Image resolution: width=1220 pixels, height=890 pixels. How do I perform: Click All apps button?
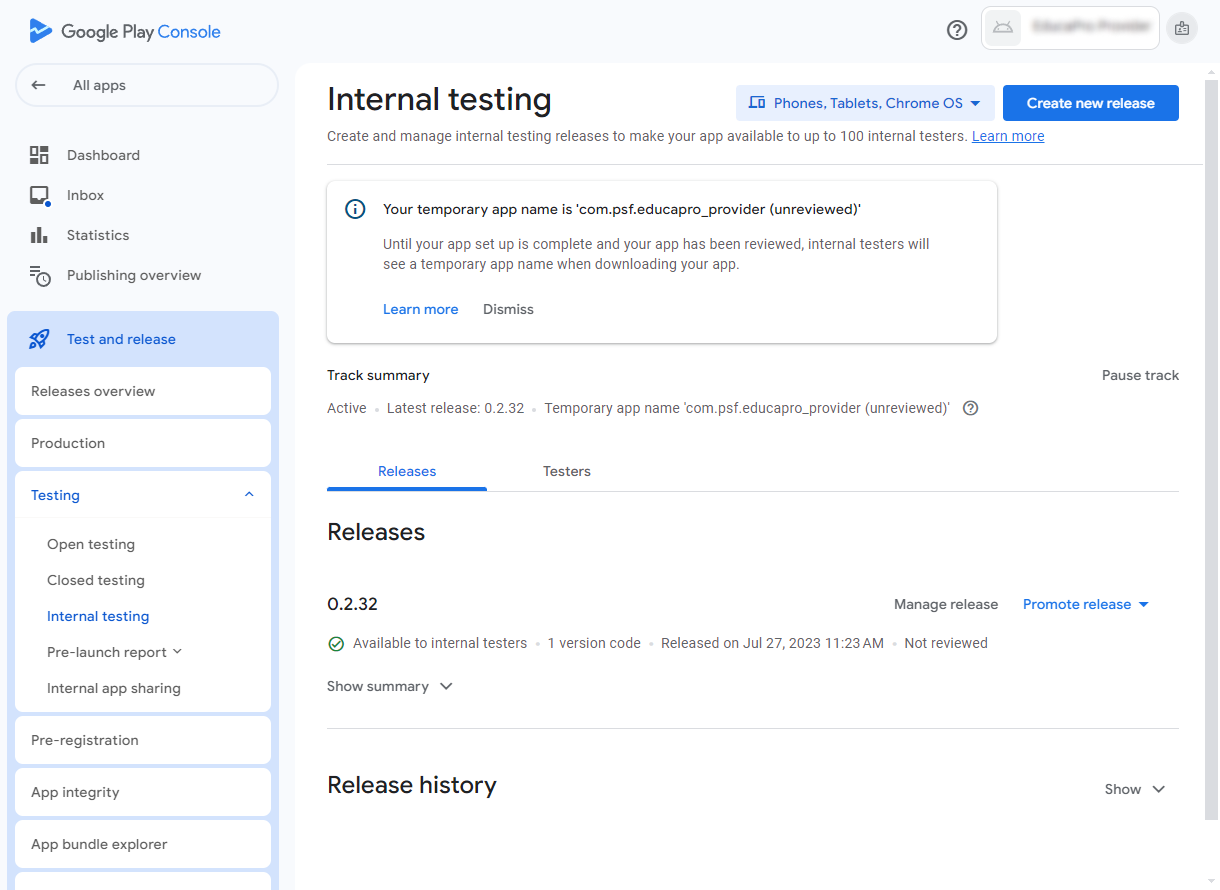coord(146,85)
